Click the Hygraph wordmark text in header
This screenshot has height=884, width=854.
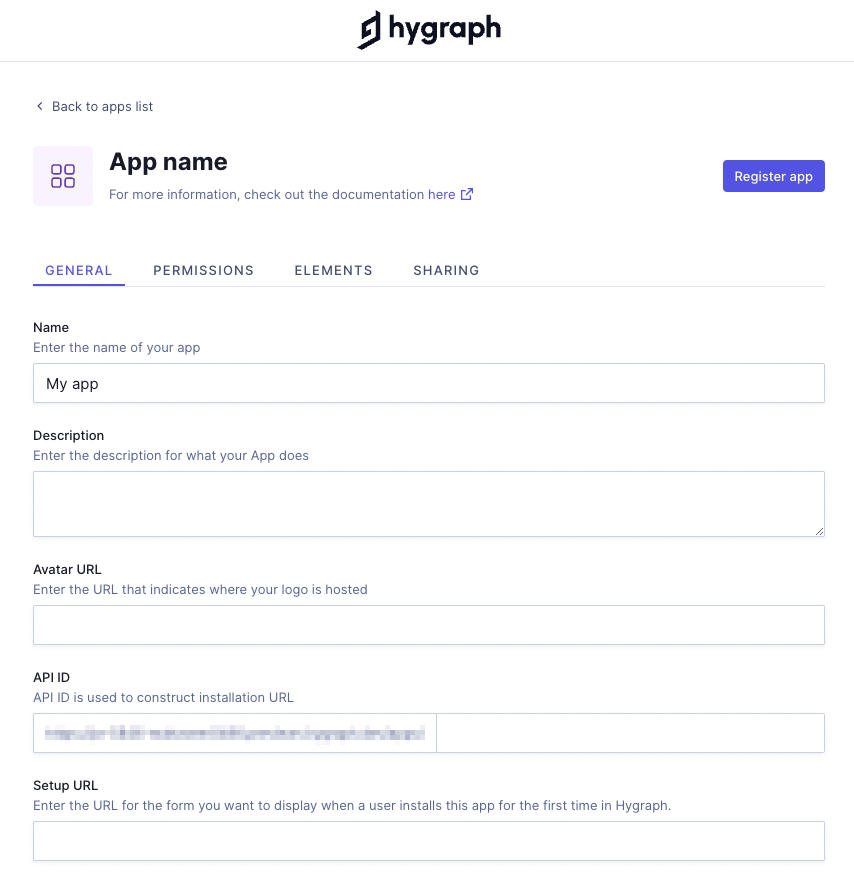[444, 29]
